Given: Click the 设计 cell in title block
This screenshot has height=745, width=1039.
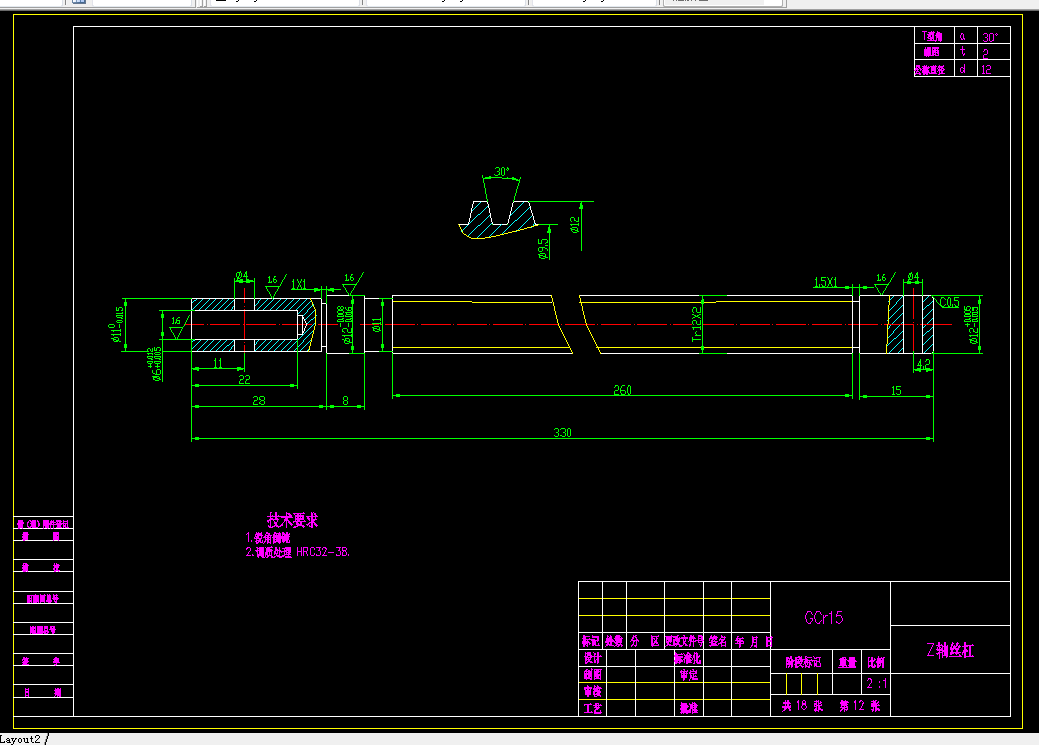Looking at the screenshot, I should (x=592, y=658).
